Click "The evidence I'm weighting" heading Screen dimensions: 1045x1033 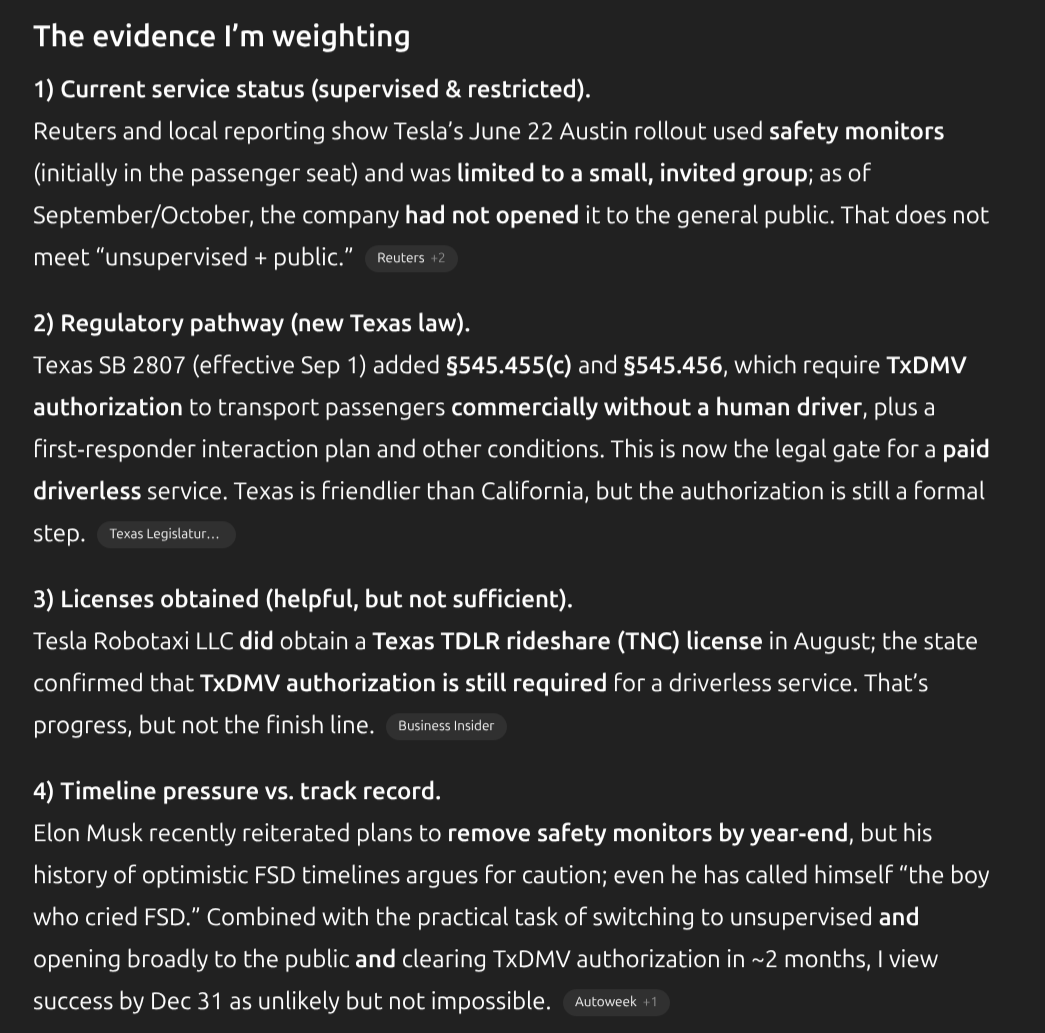(221, 36)
